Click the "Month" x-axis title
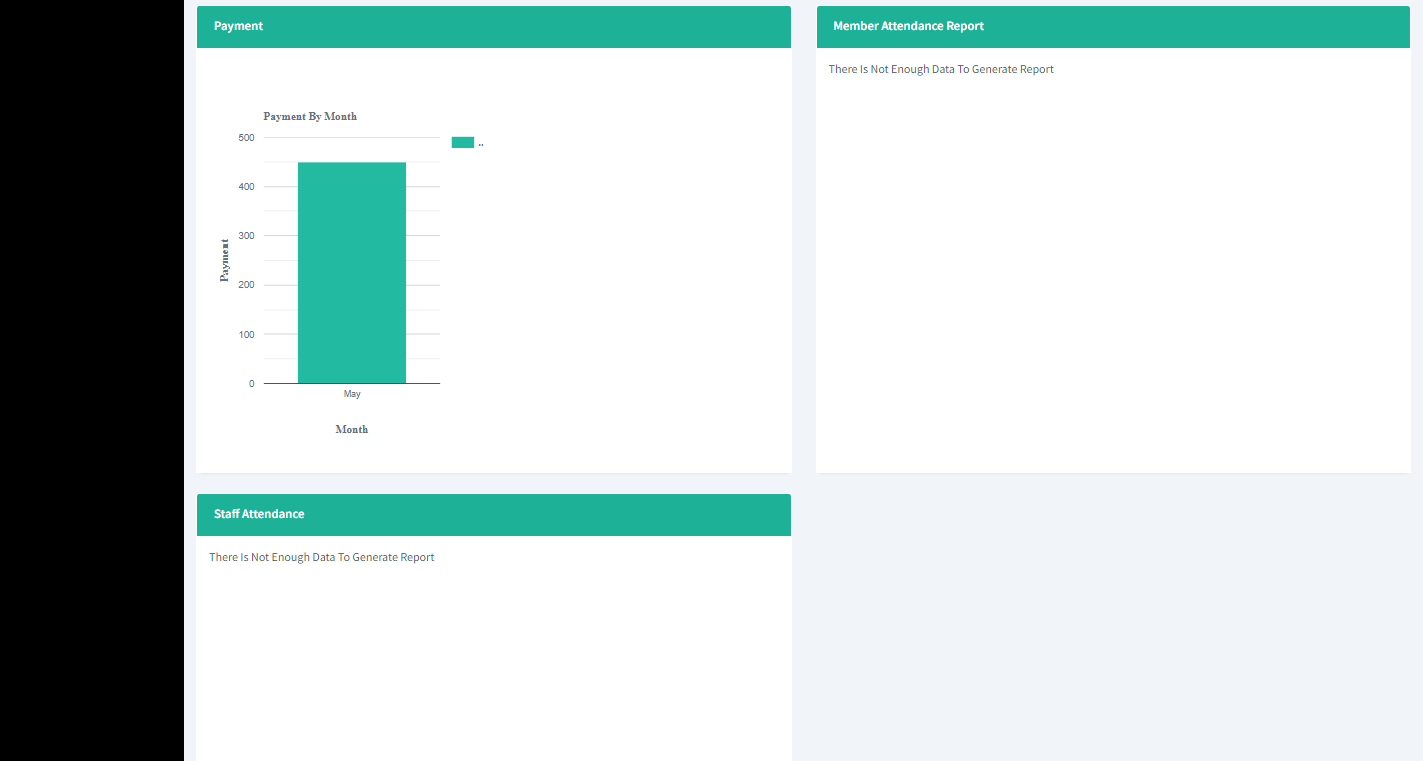 click(x=352, y=429)
